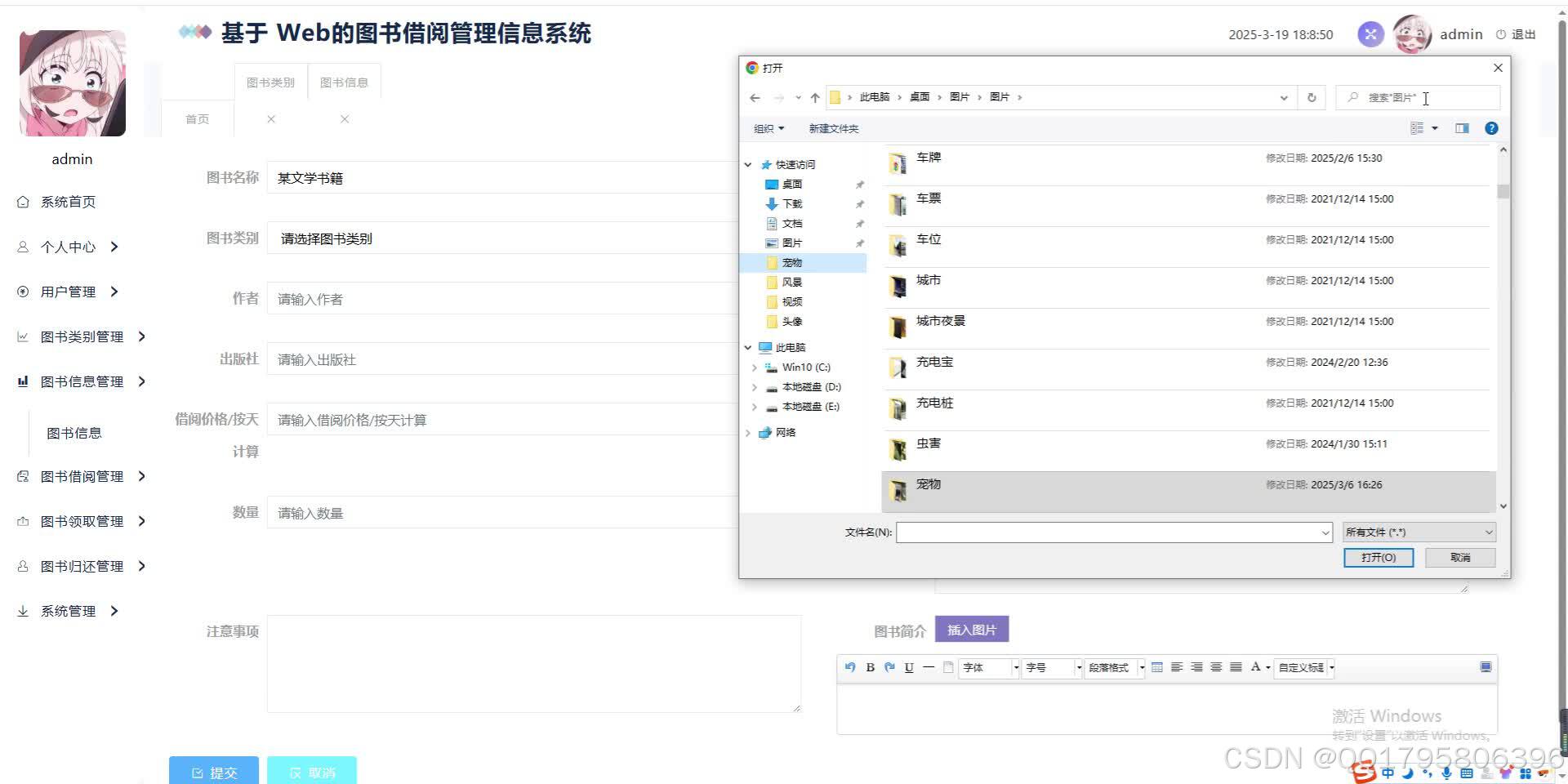Expand 个人中心 in the sidebar
Image resolution: width=1568 pixels, height=784 pixels.
click(x=68, y=247)
